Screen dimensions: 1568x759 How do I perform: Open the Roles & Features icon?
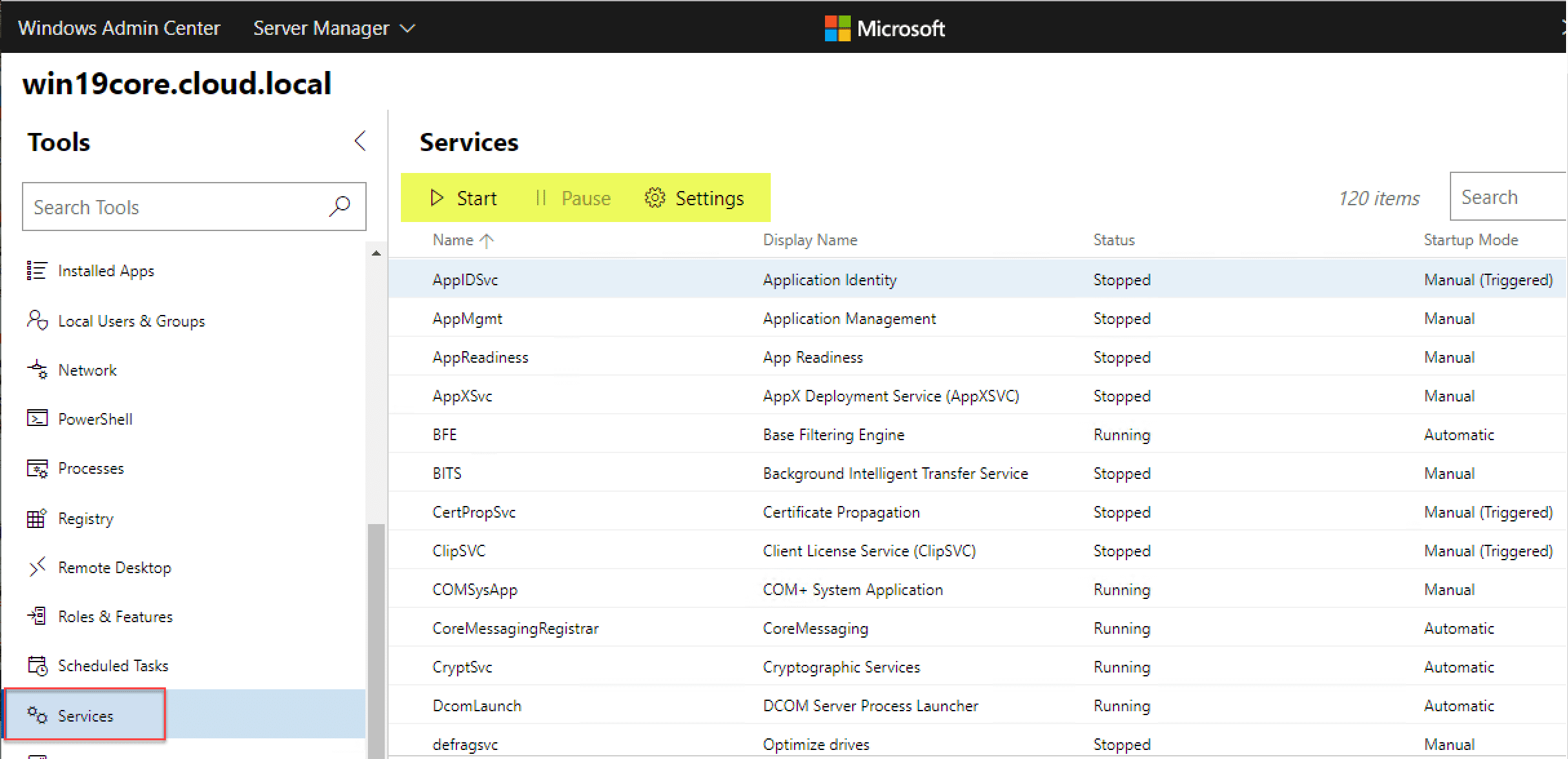[x=37, y=616]
